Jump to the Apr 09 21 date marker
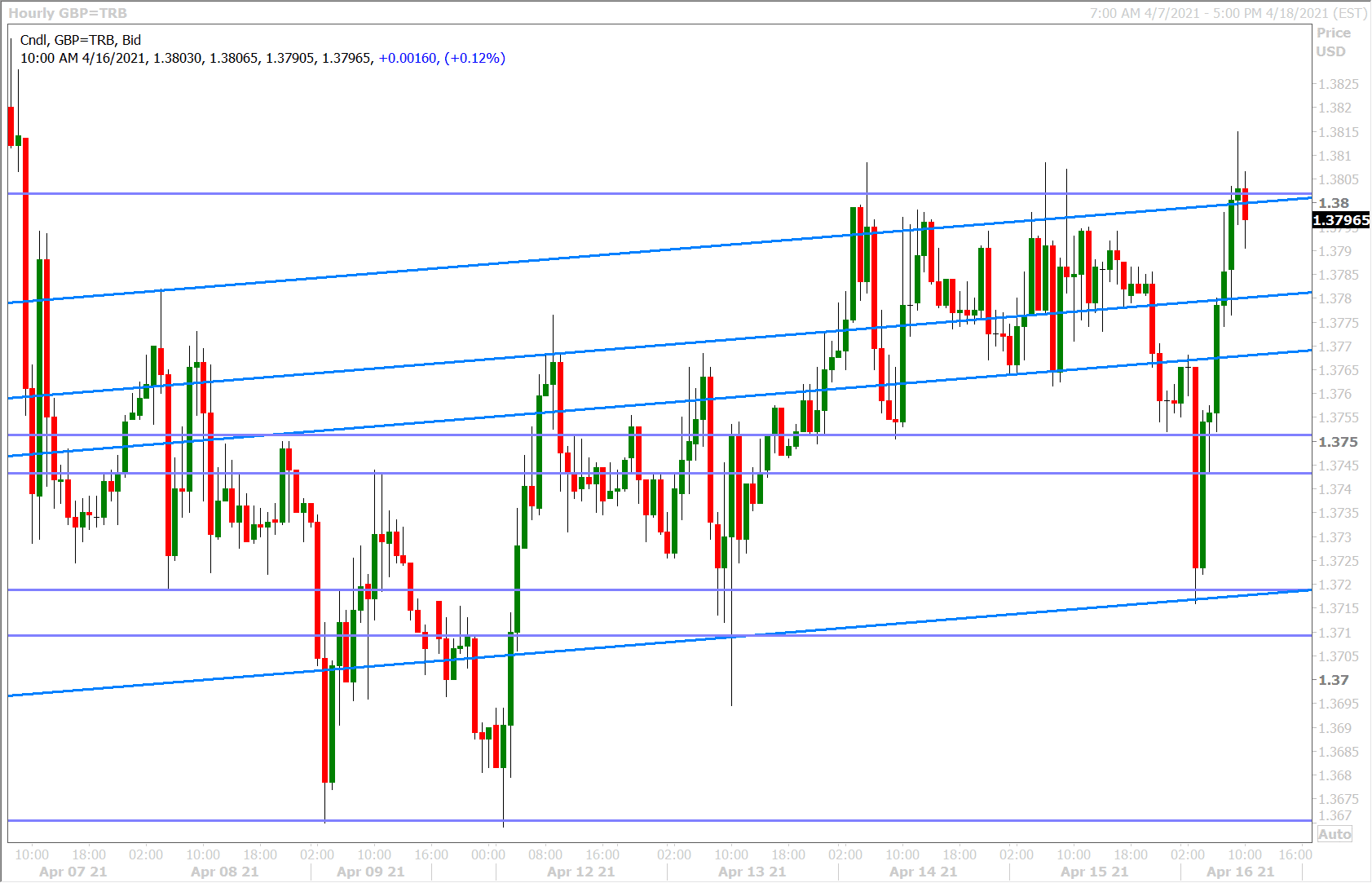The width and height of the screenshot is (1372, 883). pos(370,872)
